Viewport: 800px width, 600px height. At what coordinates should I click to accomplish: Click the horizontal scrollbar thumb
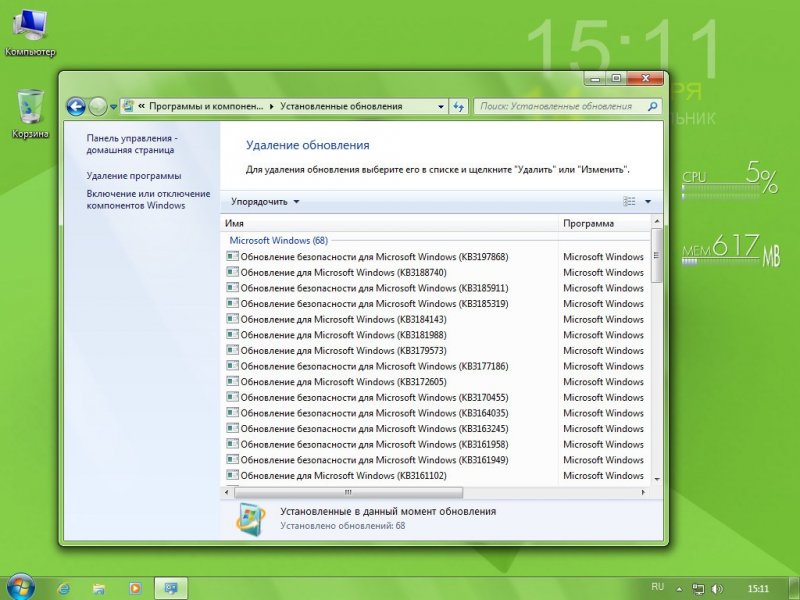pos(348,492)
